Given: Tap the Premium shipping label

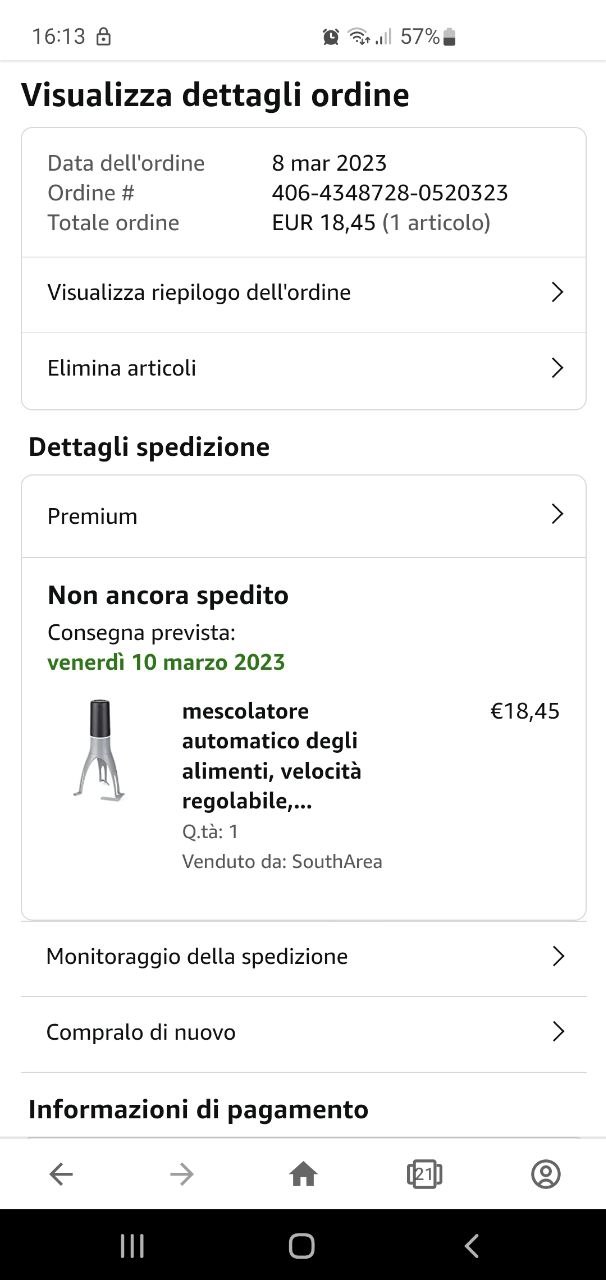Looking at the screenshot, I should click(92, 516).
